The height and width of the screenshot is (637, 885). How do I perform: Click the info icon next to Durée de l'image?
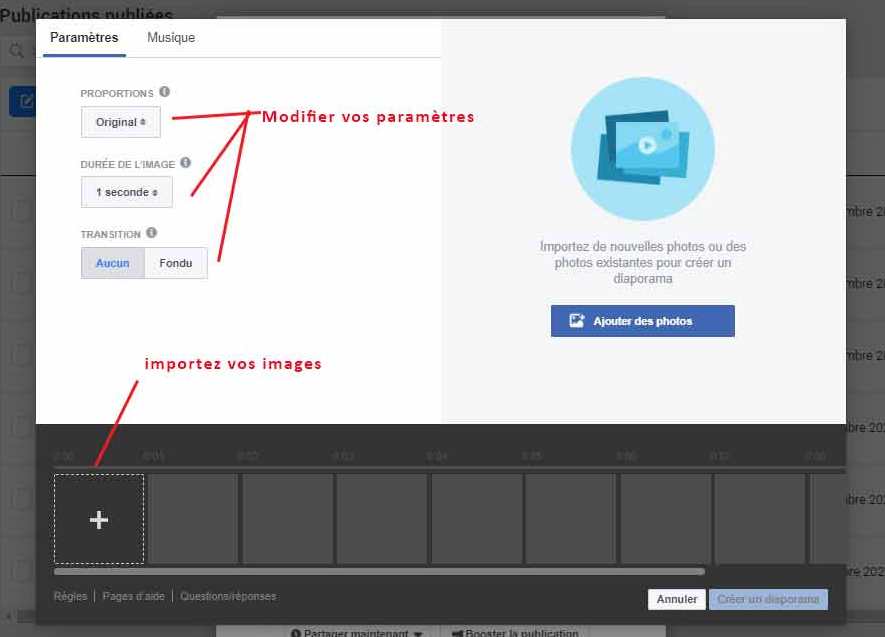point(185,163)
